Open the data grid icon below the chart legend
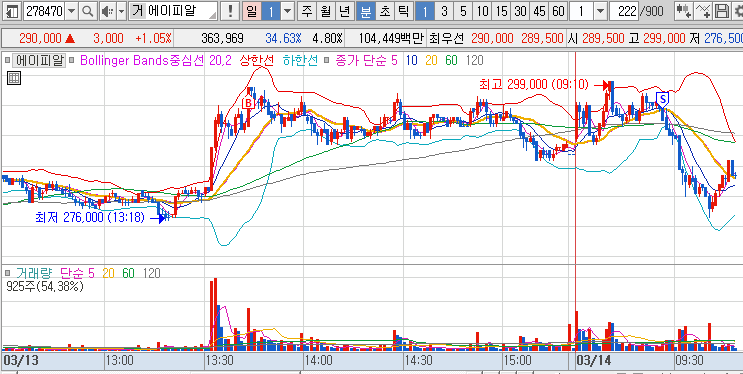Viewport: 743px width, 374px height. [x=14, y=78]
